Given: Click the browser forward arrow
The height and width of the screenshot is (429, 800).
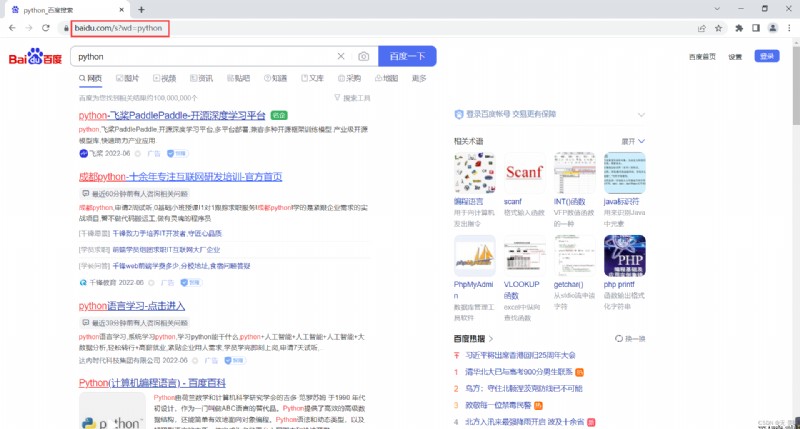Looking at the screenshot, I should [x=29, y=28].
